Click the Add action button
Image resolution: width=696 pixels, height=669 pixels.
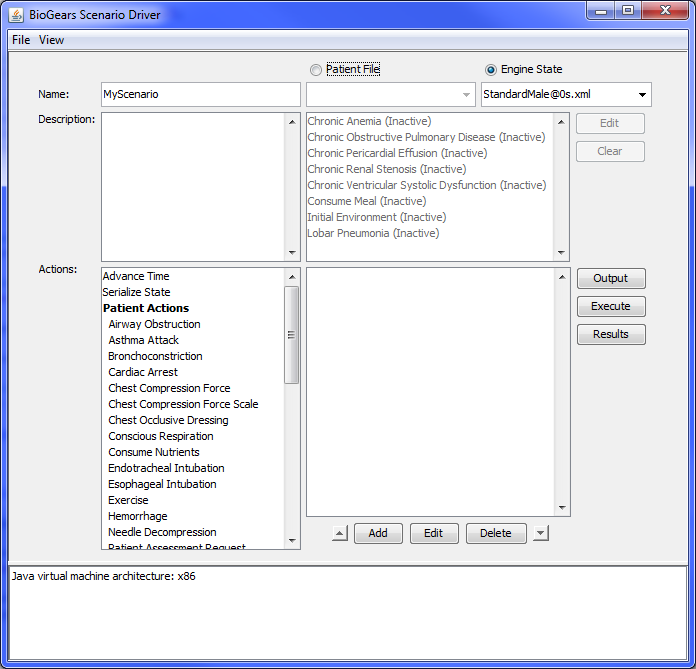(x=378, y=533)
